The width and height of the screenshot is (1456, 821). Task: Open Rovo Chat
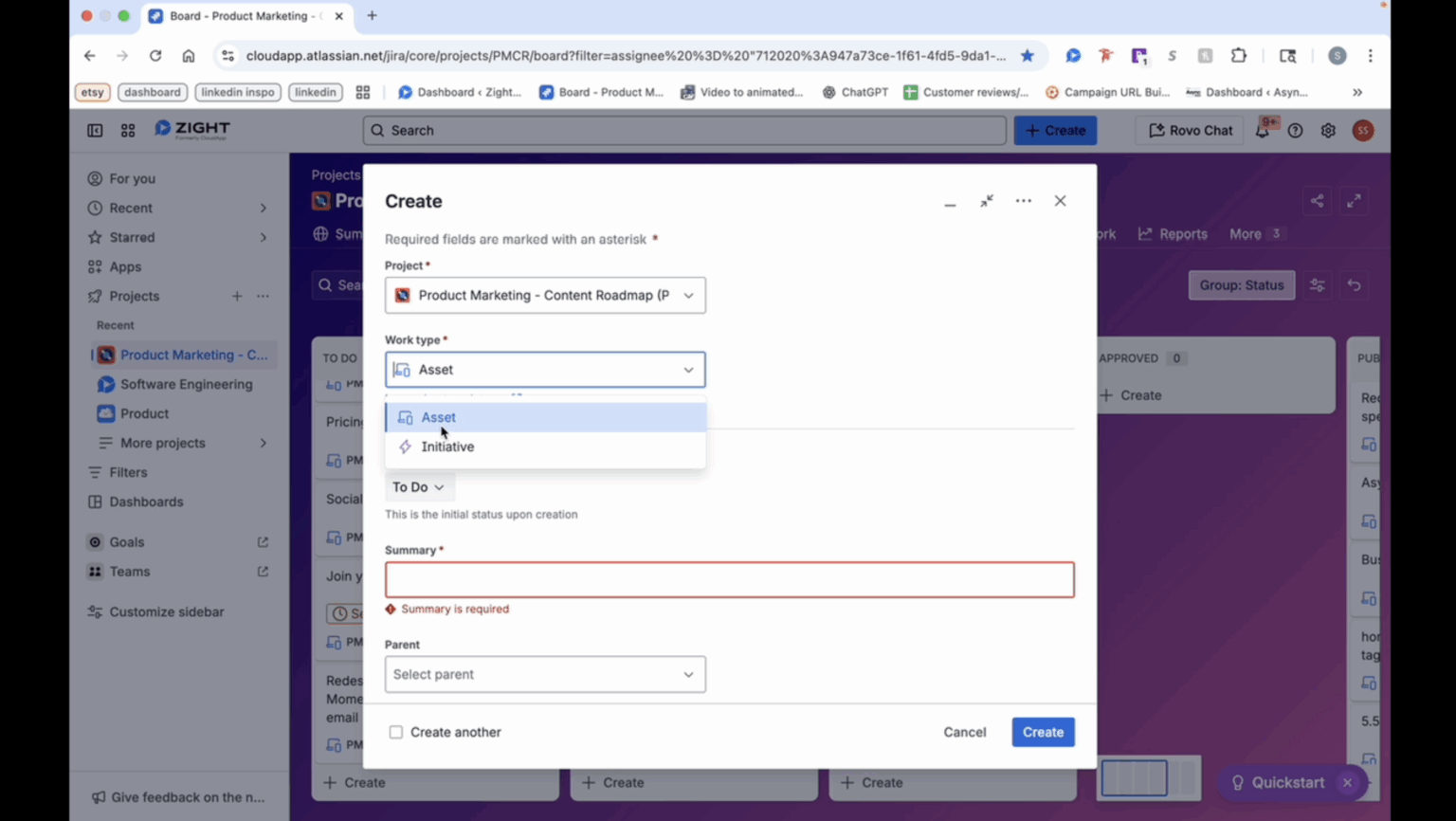point(1189,130)
